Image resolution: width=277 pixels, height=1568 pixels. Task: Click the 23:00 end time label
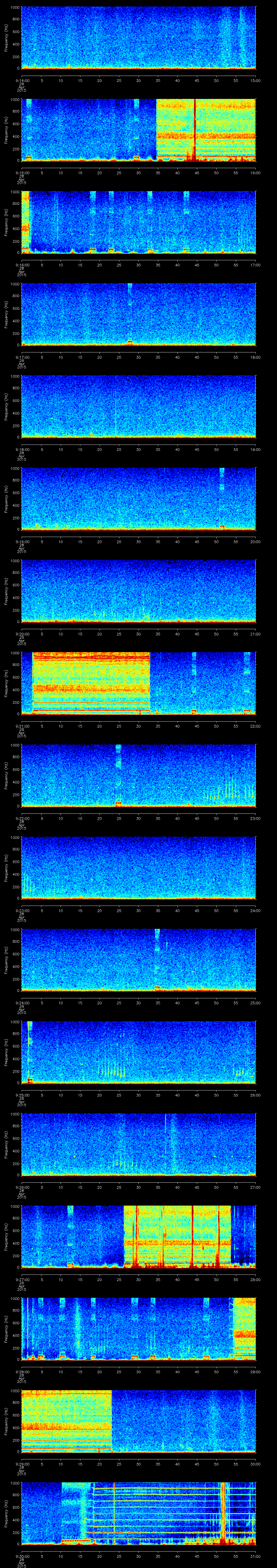pyautogui.click(x=256, y=818)
